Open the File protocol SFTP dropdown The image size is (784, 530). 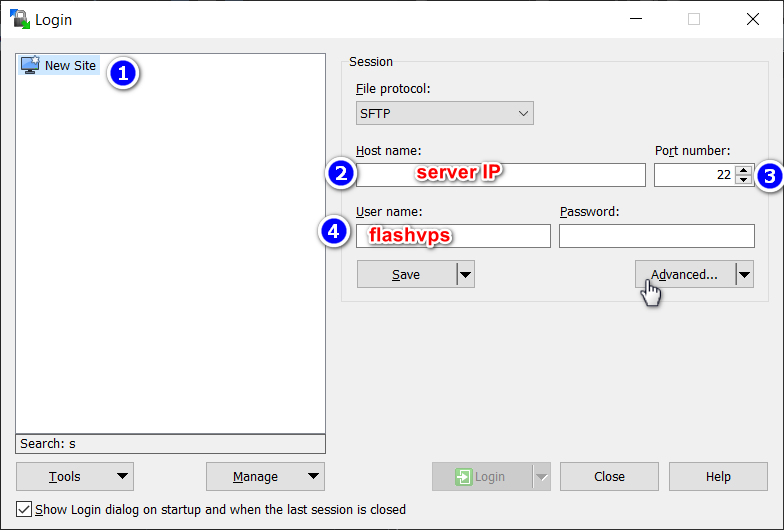[x=444, y=113]
